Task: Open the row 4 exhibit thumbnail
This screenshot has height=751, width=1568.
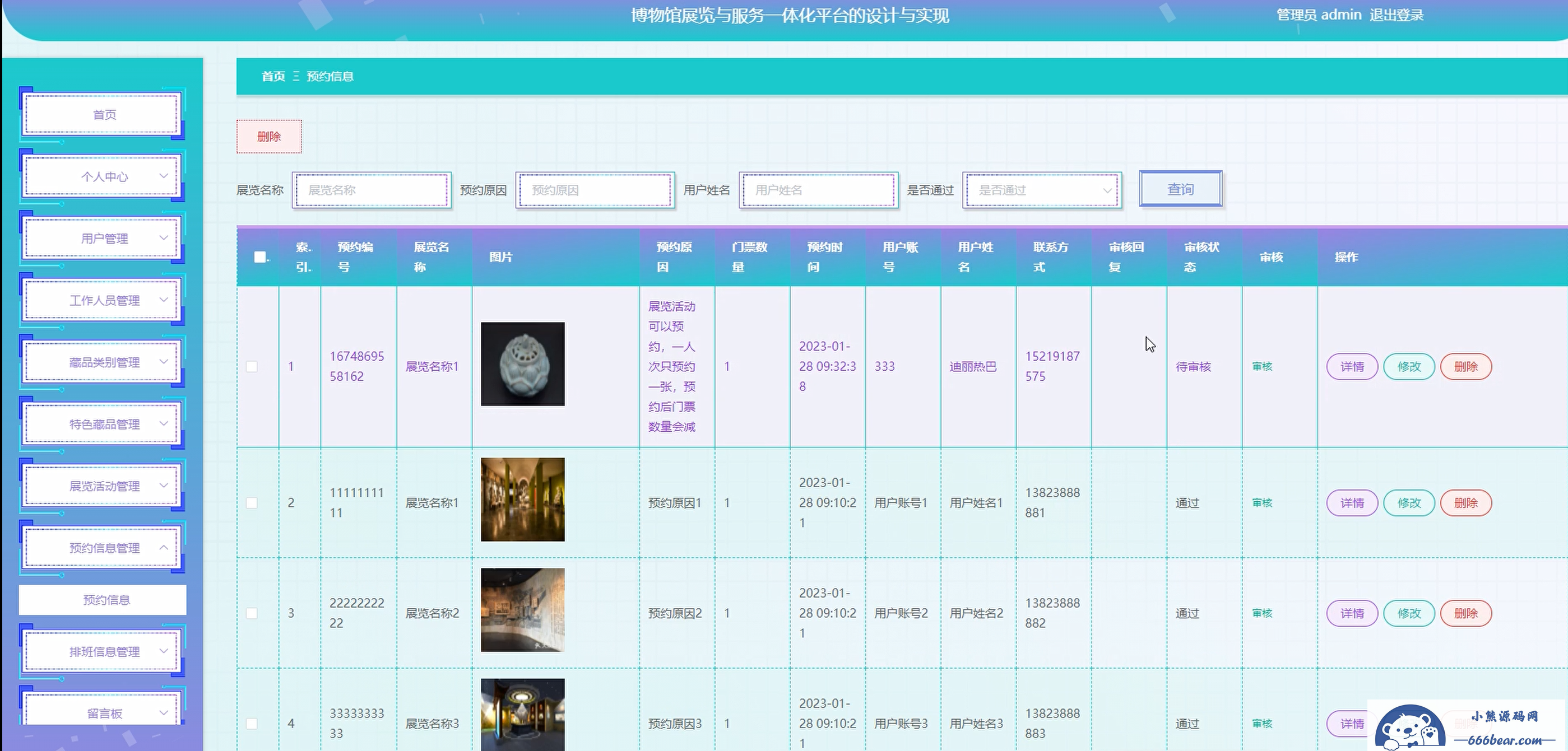Action: pos(523,715)
